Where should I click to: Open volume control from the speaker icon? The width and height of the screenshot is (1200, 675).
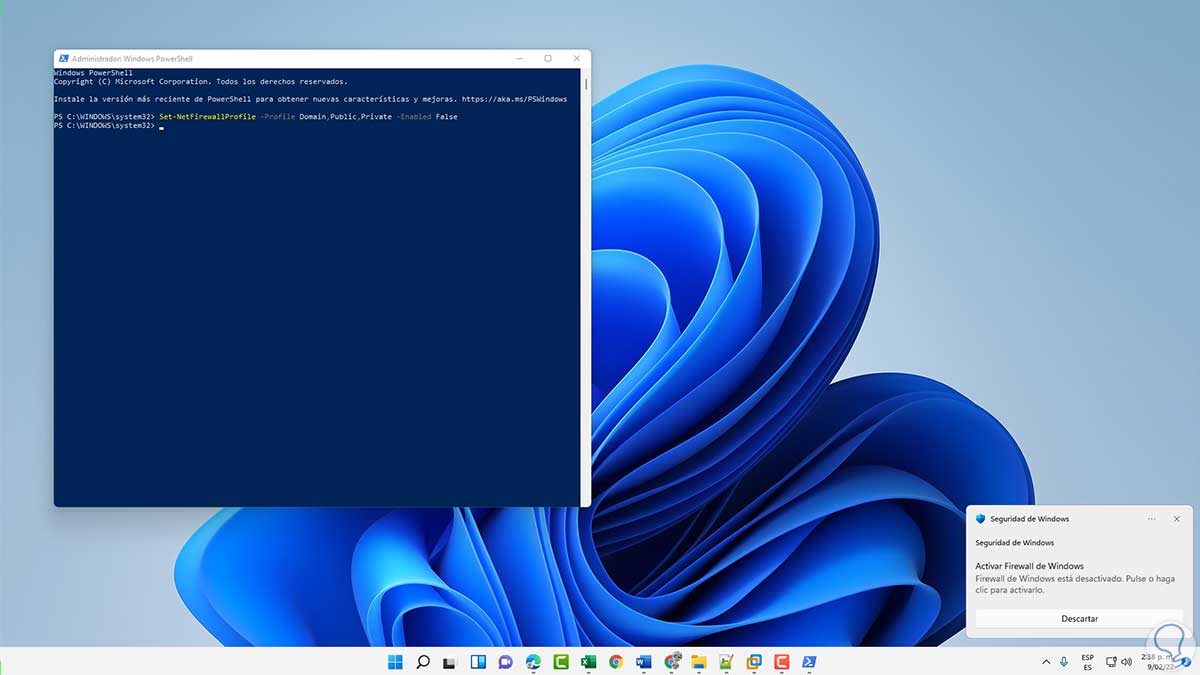(x=1128, y=662)
